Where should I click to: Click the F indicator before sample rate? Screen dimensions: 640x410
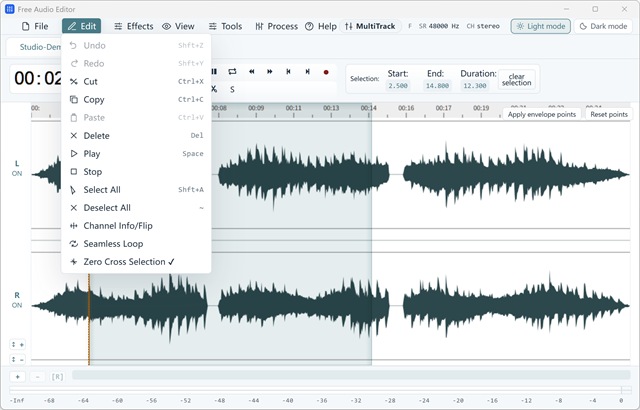click(x=410, y=26)
